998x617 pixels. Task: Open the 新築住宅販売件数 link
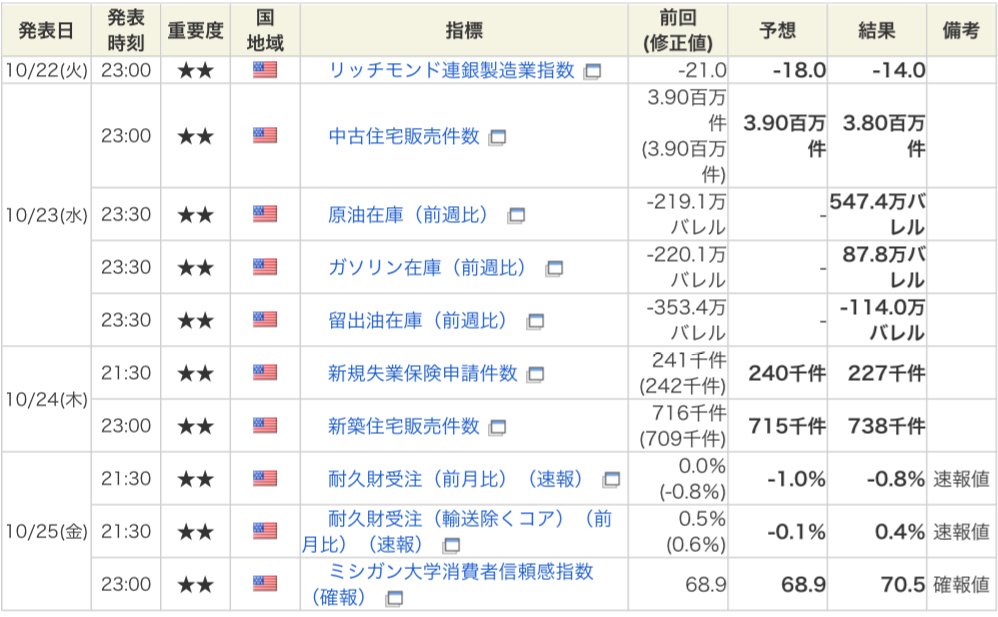click(x=404, y=426)
